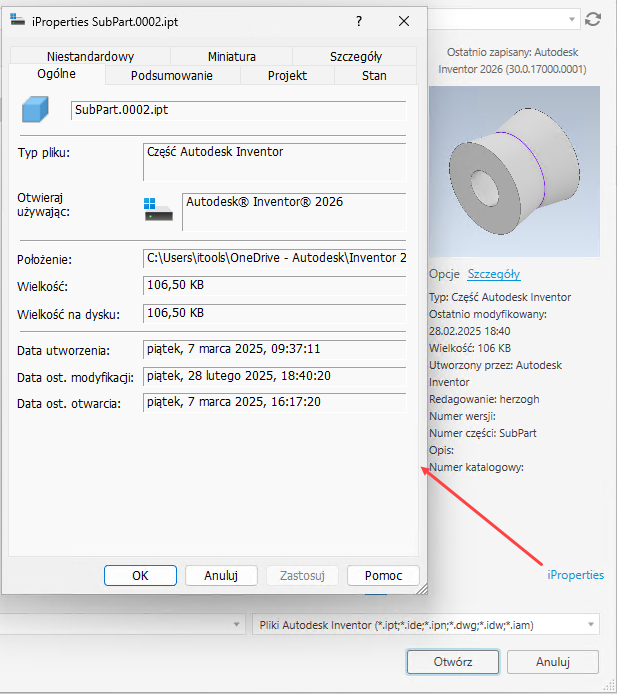Open the Szczegóły link under preview
Image resolution: width=617 pixels, height=694 pixels.
tap(494, 274)
